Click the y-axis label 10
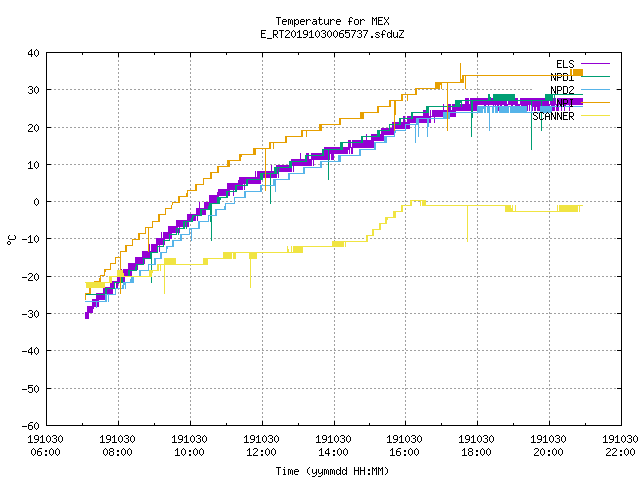 [33, 165]
